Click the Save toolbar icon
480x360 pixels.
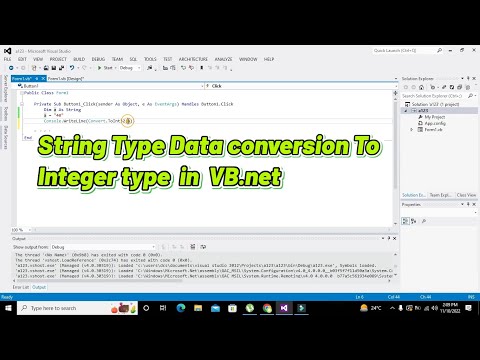54,68
